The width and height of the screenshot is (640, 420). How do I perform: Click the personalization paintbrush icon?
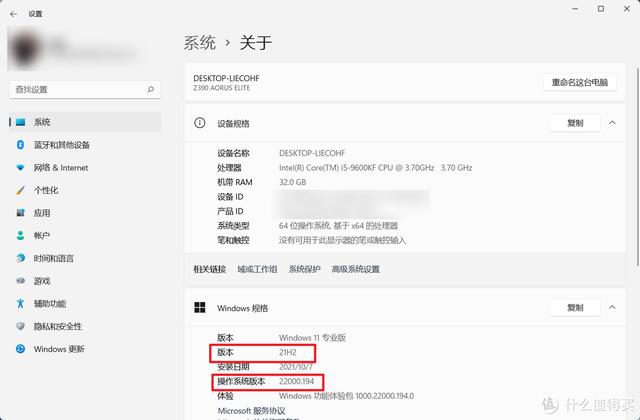(x=20, y=190)
